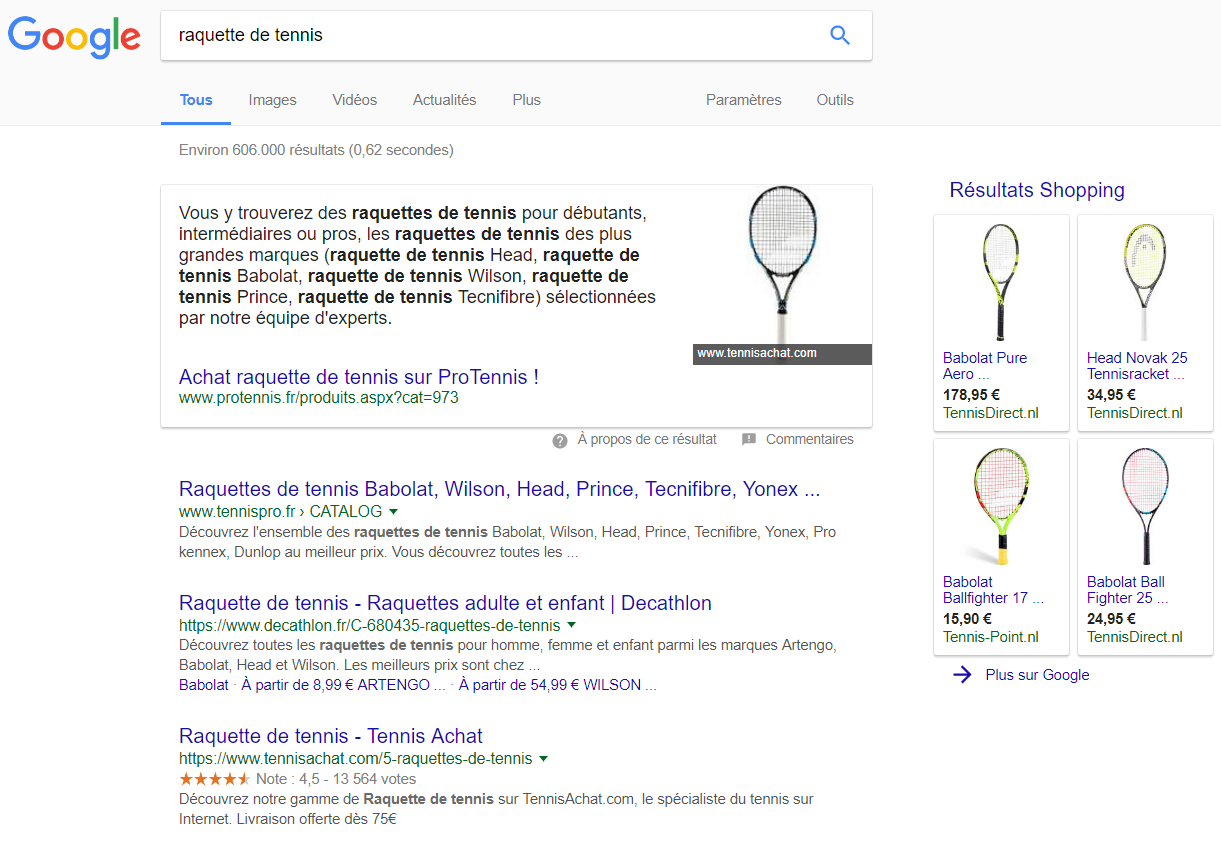Open Babolat Ball Fighter 25 product title

coord(1127,590)
